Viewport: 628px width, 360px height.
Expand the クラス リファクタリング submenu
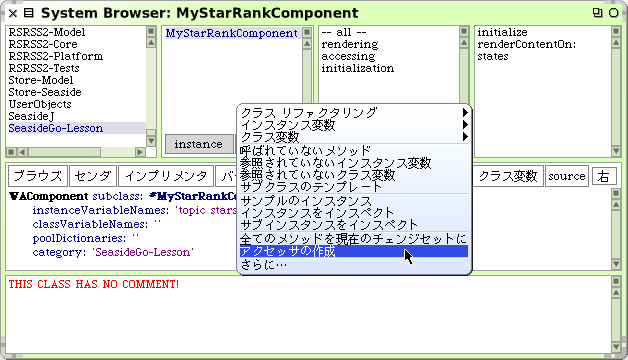point(465,112)
